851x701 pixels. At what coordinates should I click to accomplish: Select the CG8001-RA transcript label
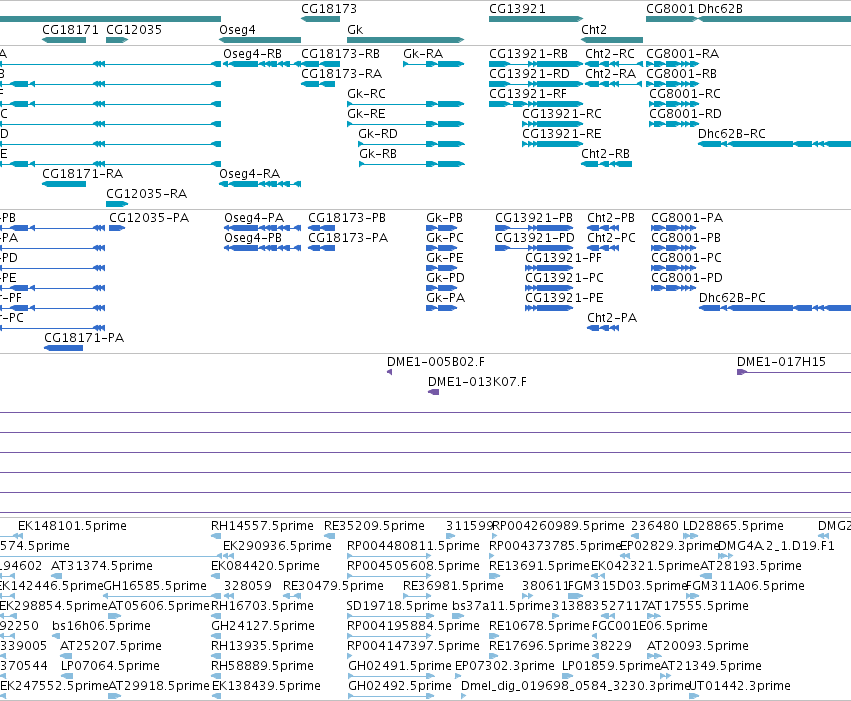click(682, 54)
